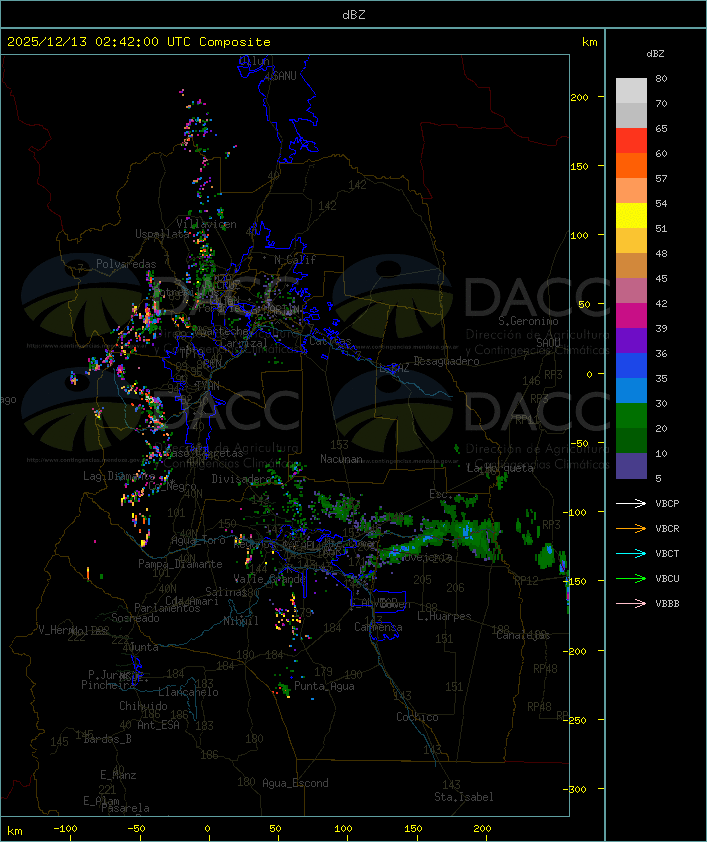Click the 'Sta.Isabel' map label

click(x=464, y=797)
